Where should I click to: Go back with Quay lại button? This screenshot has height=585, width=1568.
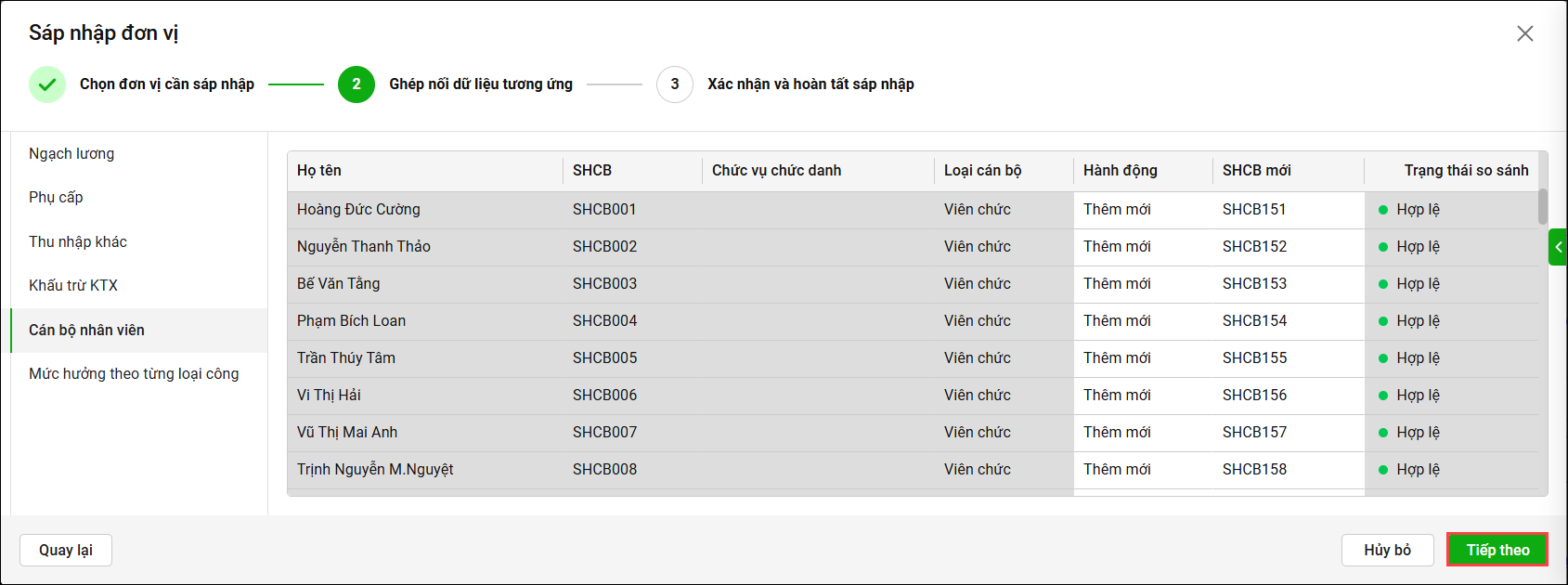pyautogui.click(x=66, y=550)
